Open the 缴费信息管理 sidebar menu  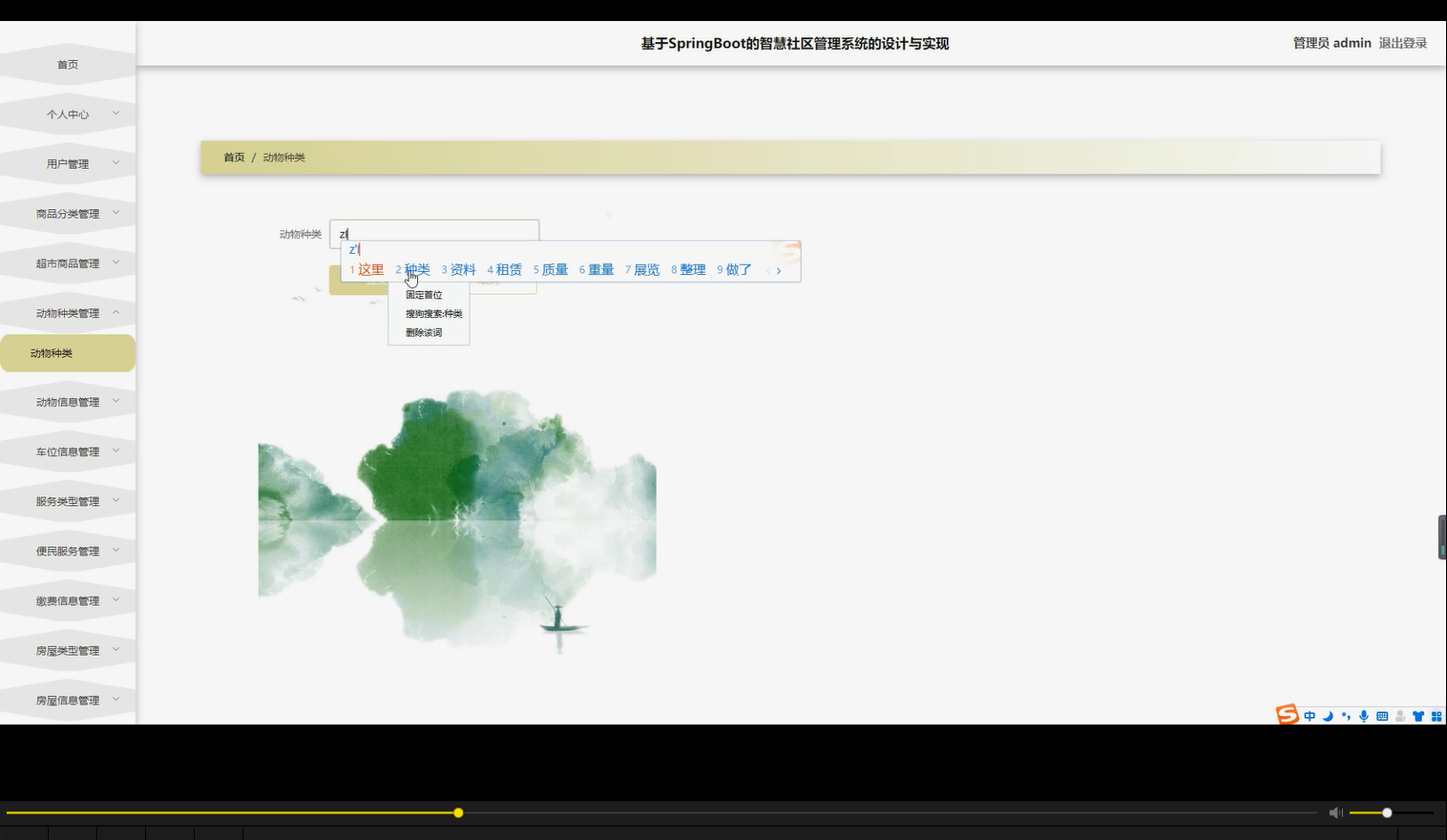(x=68, y=600)
